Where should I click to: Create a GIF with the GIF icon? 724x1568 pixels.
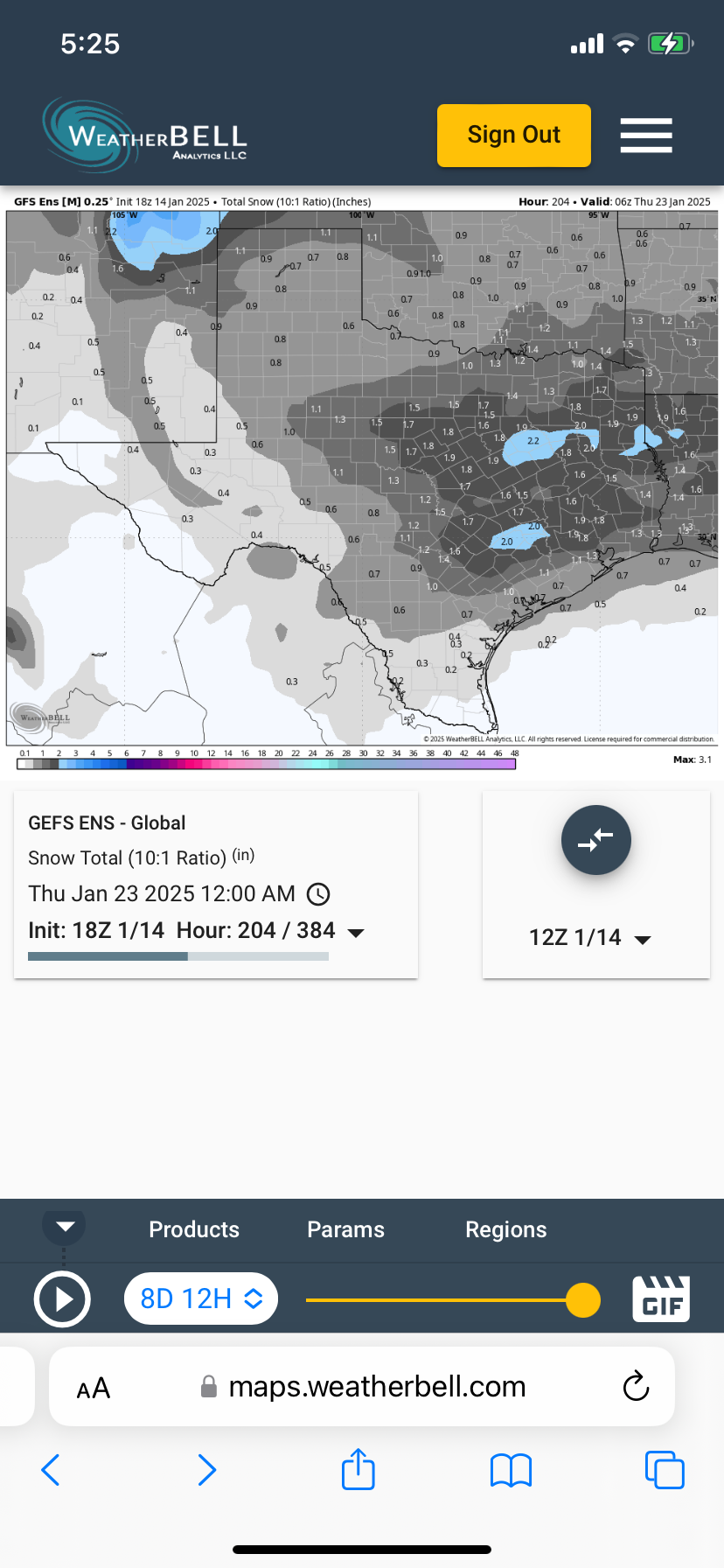point(661,1299)
